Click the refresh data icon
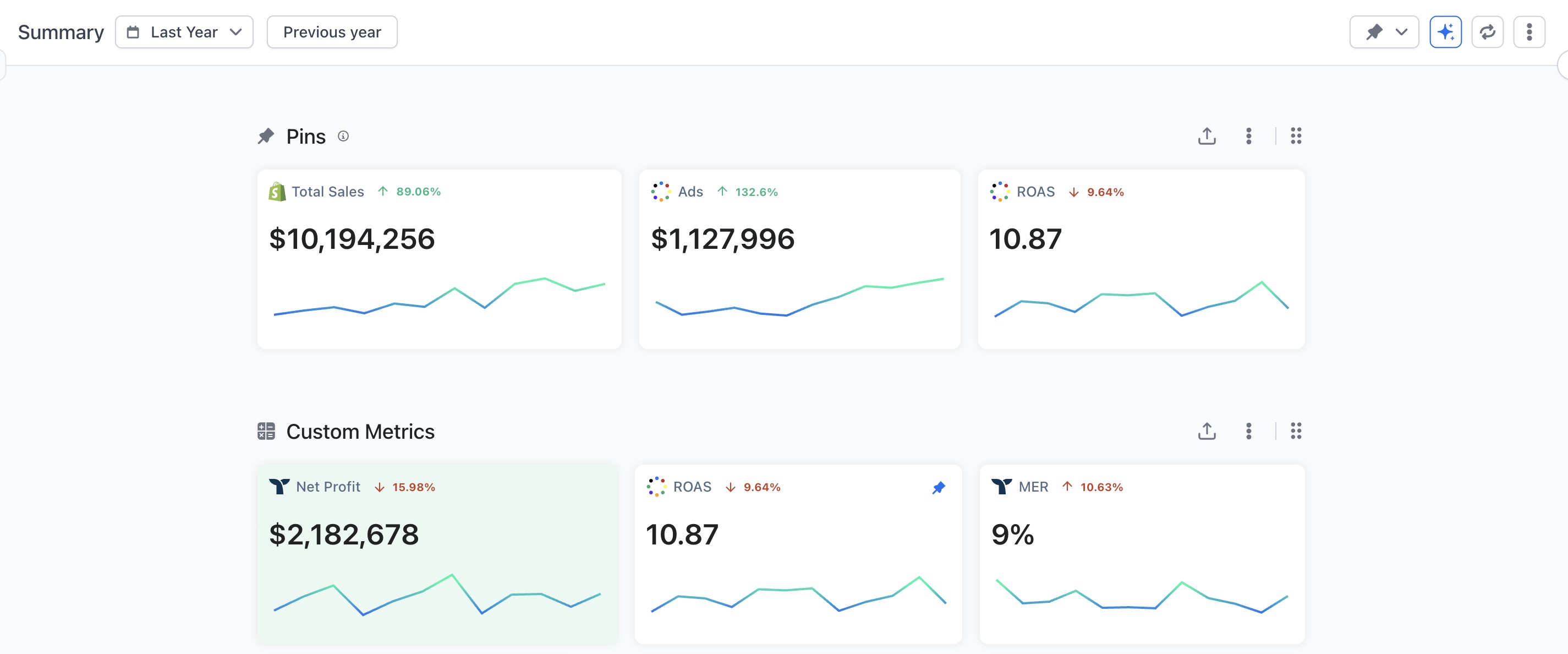The width and height of the screenshot is (1568, 654). (x=1487, y=32)
